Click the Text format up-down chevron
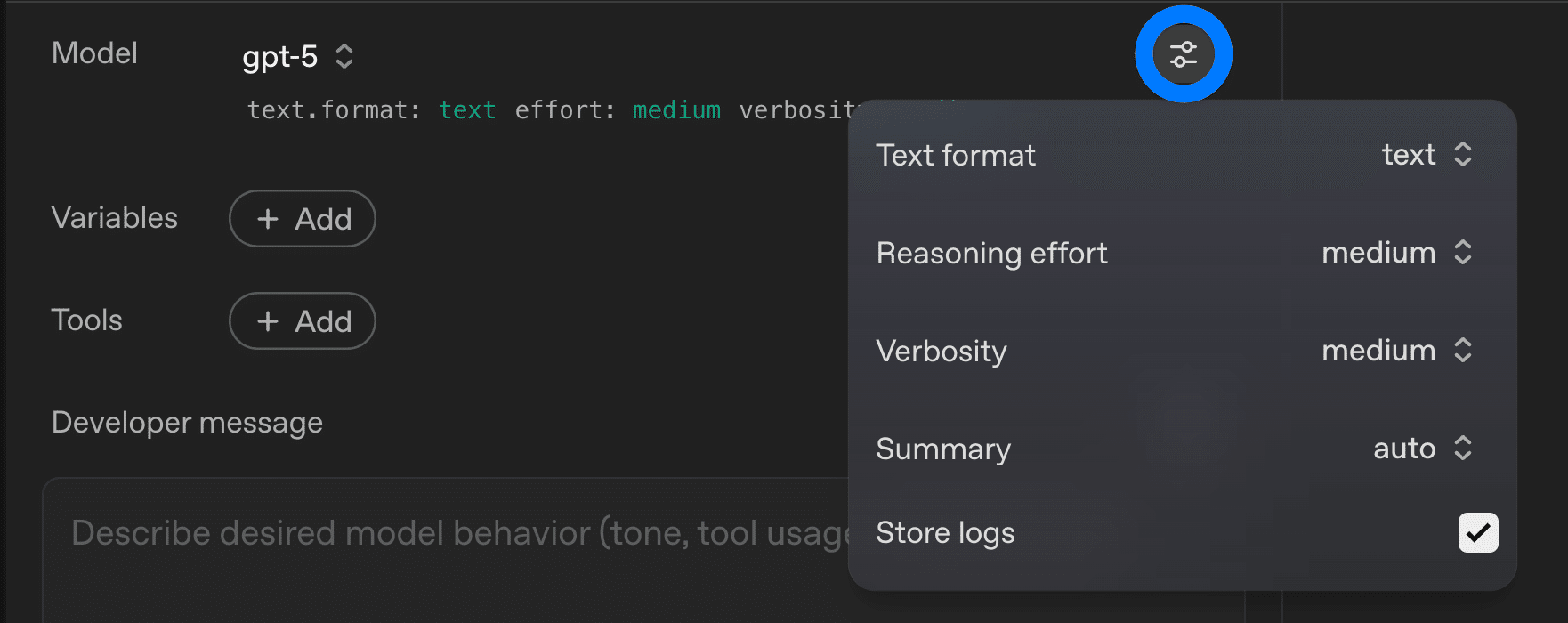This screenshot has height=623, width=1568. pos(1463,155)
